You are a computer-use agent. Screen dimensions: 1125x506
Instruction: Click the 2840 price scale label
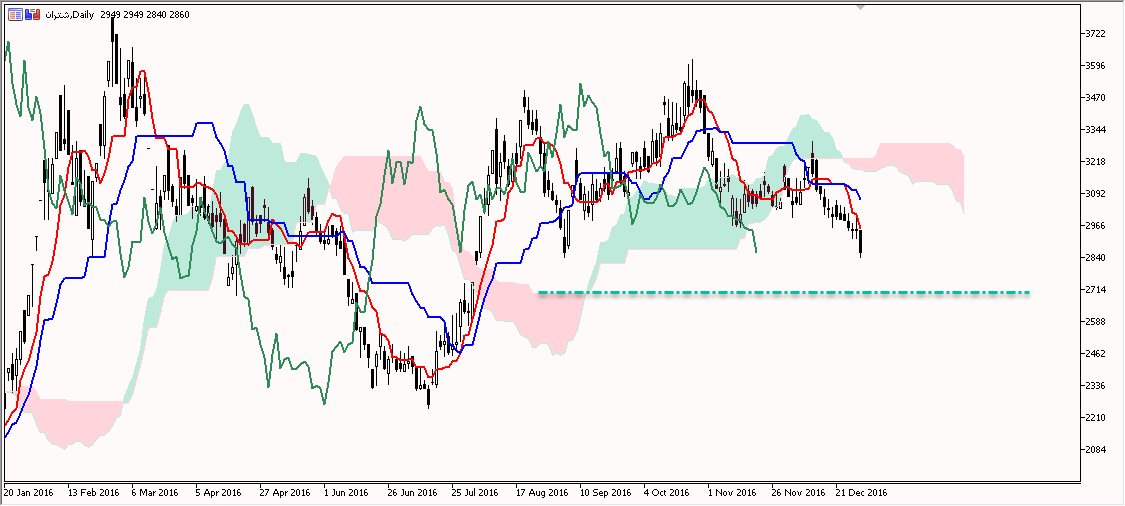(1097, 258)
